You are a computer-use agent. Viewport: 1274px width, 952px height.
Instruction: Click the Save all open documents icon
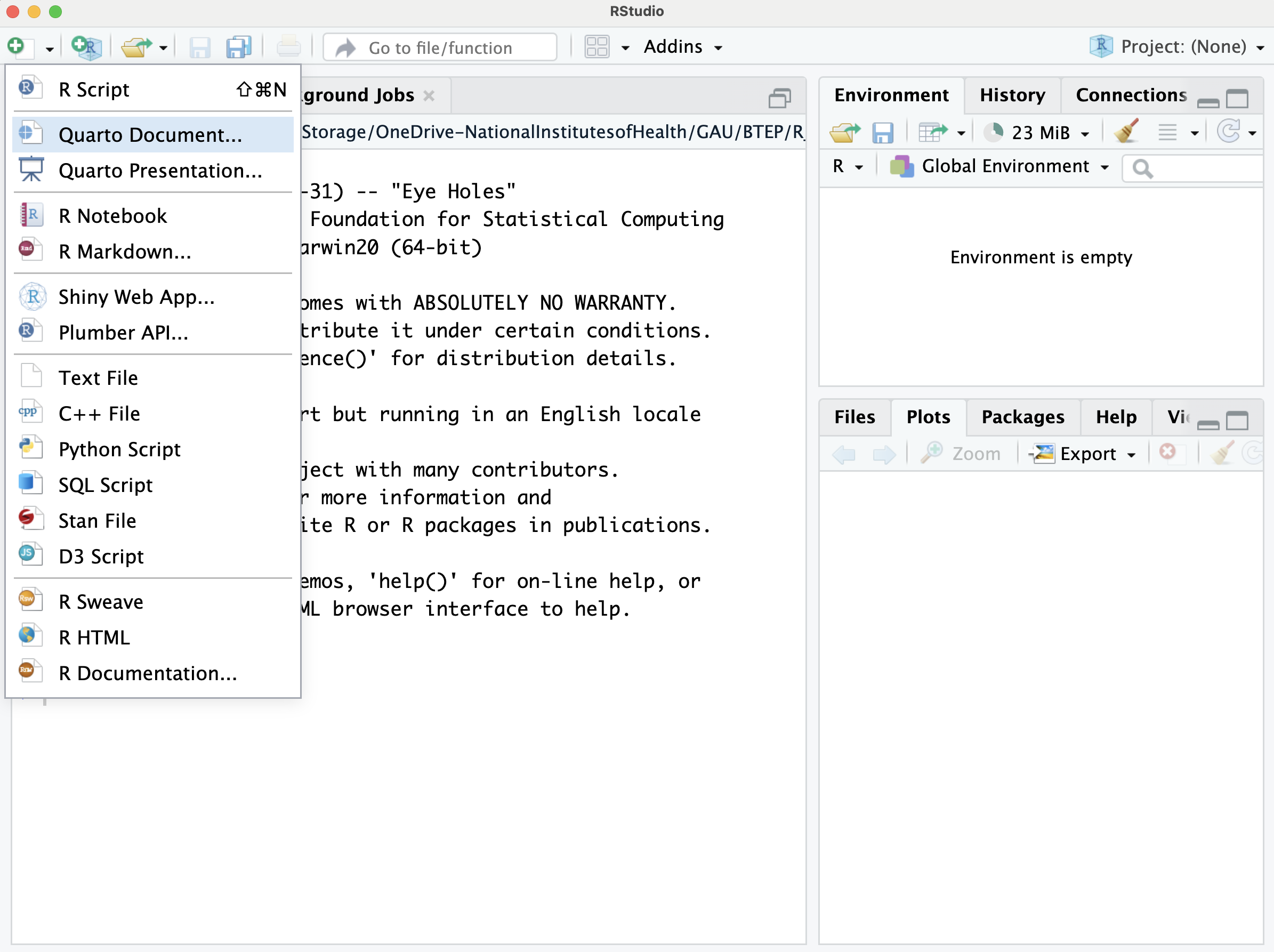click(238, 47)
